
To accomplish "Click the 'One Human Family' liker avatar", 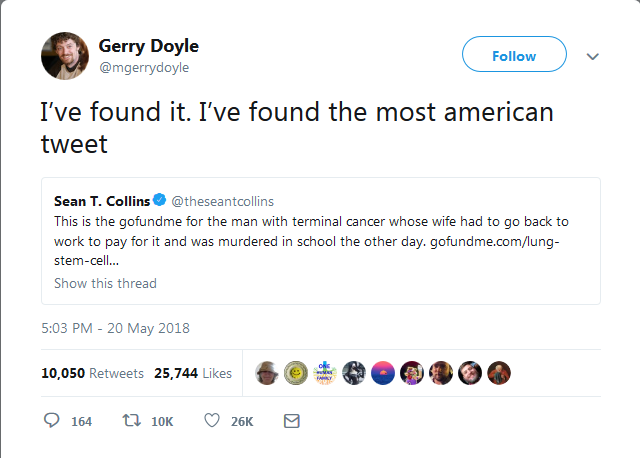I will tap(326, 373).
